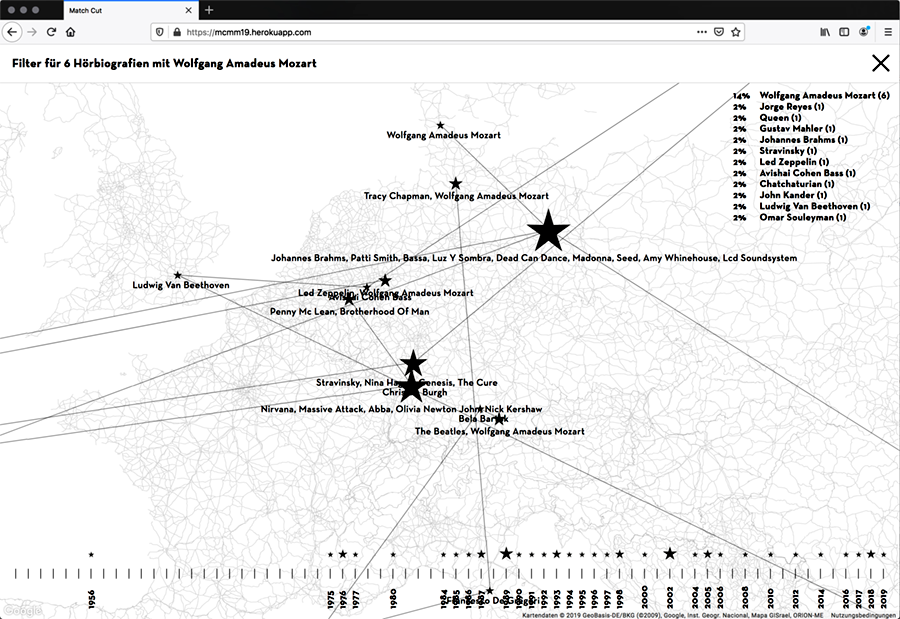The width and height of the screenshot is (900, 619).
Task: Click the large star above Stravinsky, Nina Hagen label
Action: click(x=413, y=363)
